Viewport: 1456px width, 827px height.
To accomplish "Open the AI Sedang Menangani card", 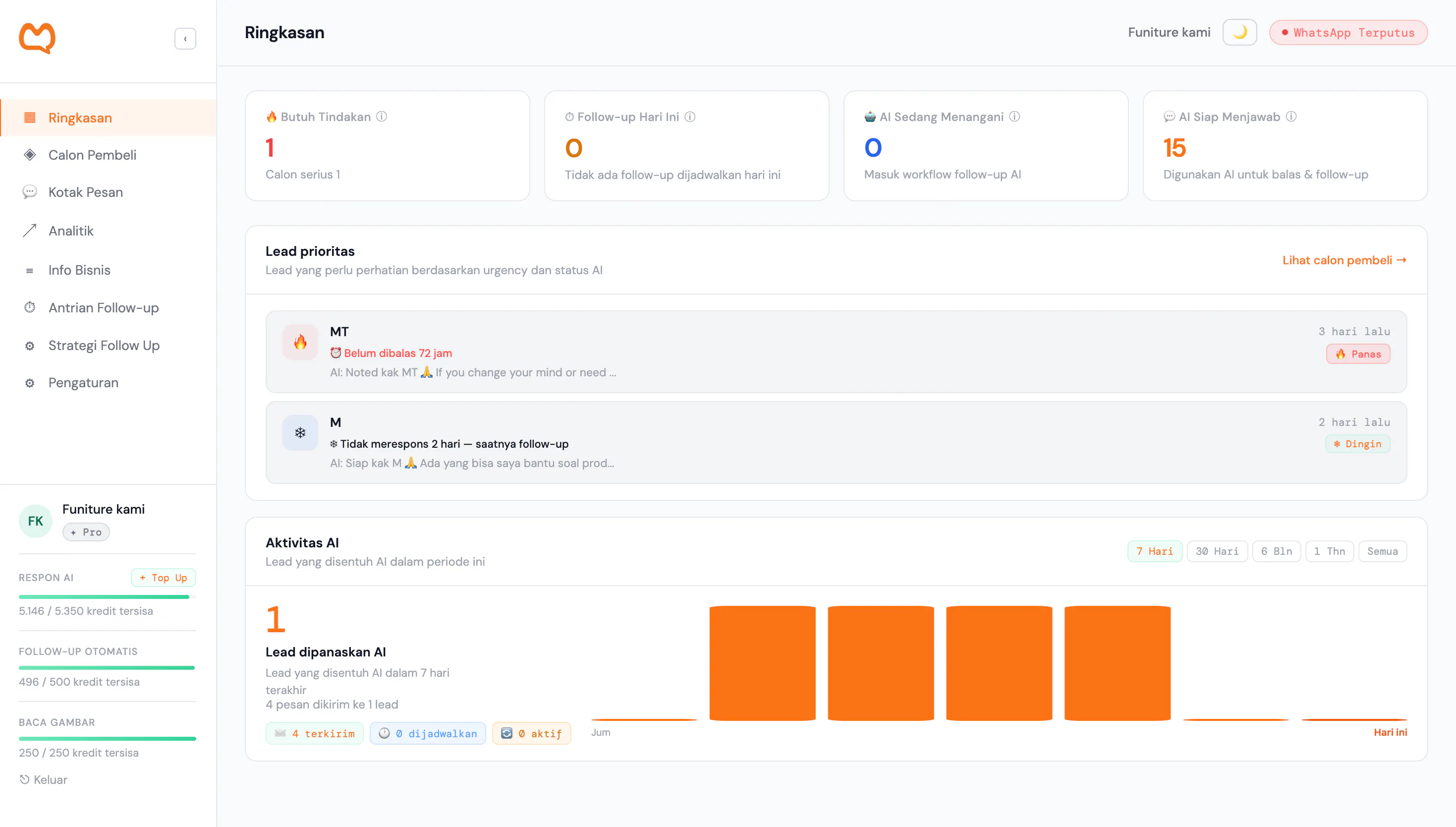I will tap(985, 145).
